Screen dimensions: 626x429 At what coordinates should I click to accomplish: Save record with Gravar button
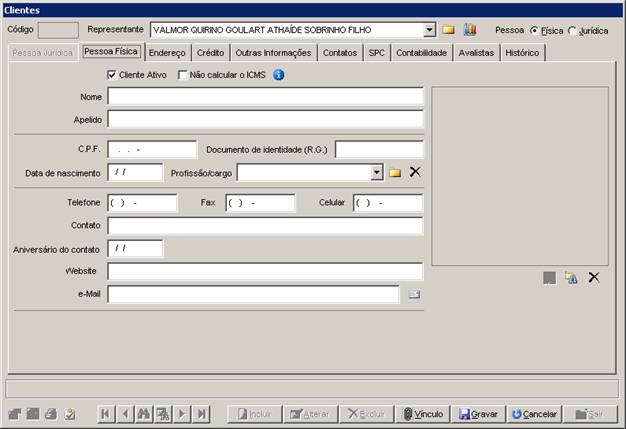tap(478, 414)
